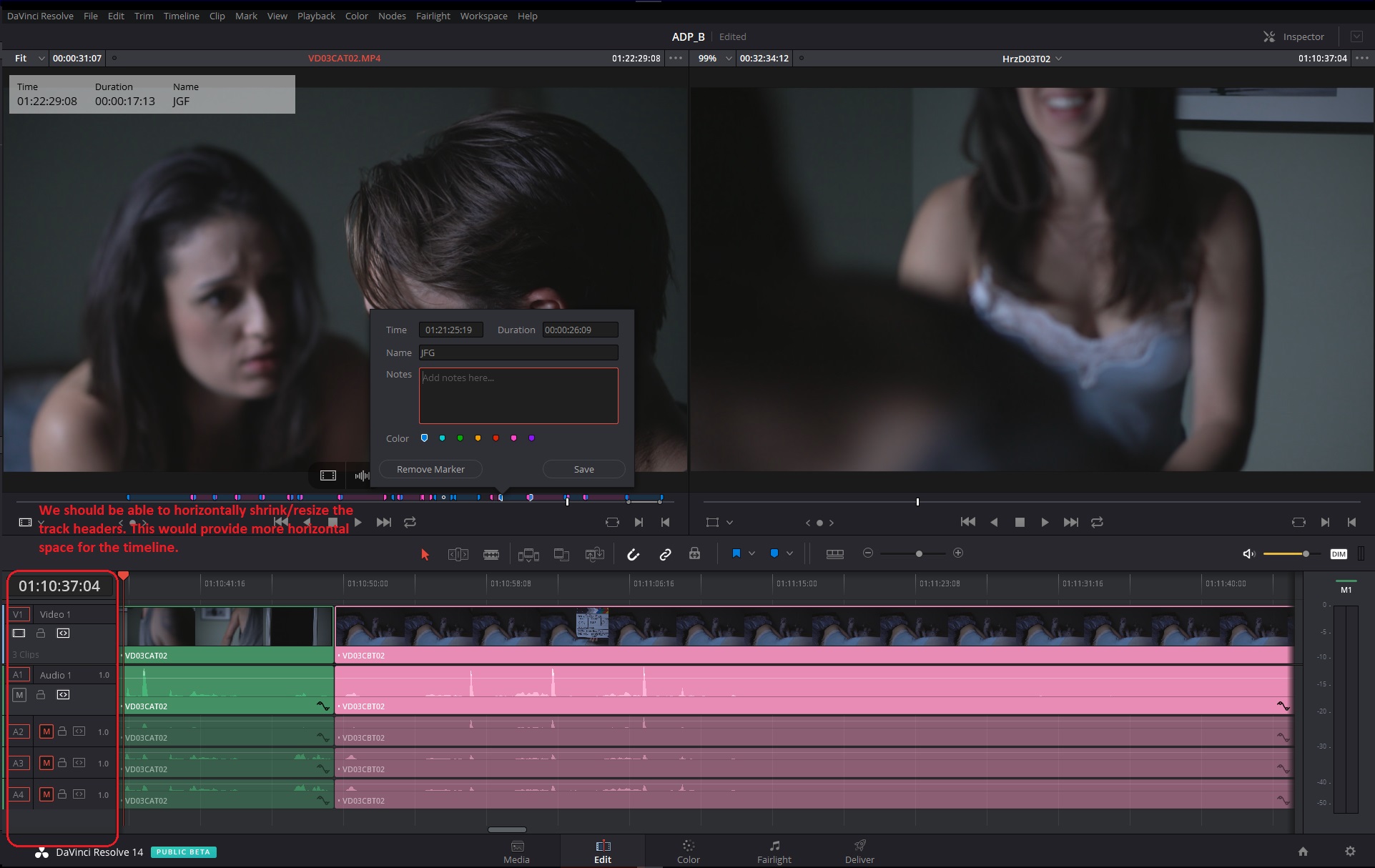Adjust the yellow monitor volume slider
Screen dimensions: 1375x868
pos(1306,553)
